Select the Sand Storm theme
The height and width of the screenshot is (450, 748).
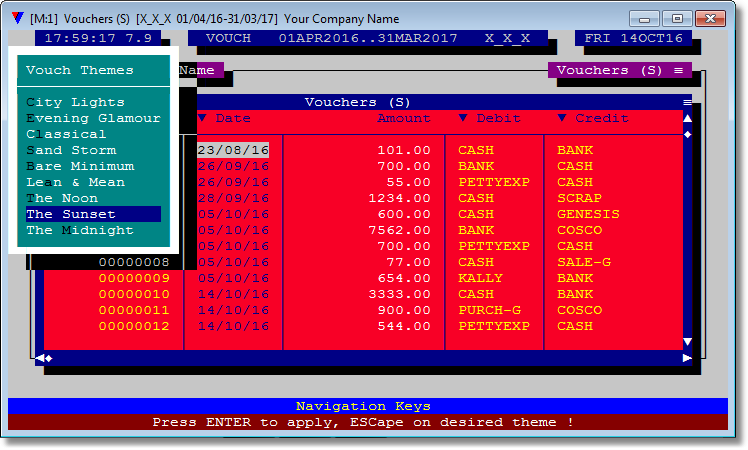pos(71,150)
